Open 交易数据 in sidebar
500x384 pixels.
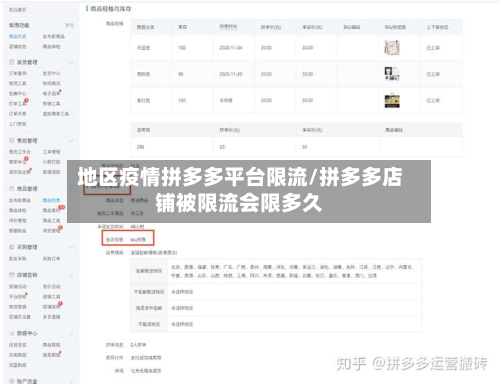(x=17, y=355)
